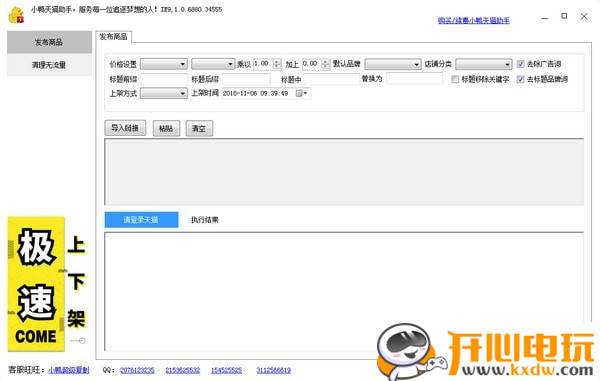Click the yellow 极速上下架 banner ad
The image size is (600, 381).
click(47, 284)
